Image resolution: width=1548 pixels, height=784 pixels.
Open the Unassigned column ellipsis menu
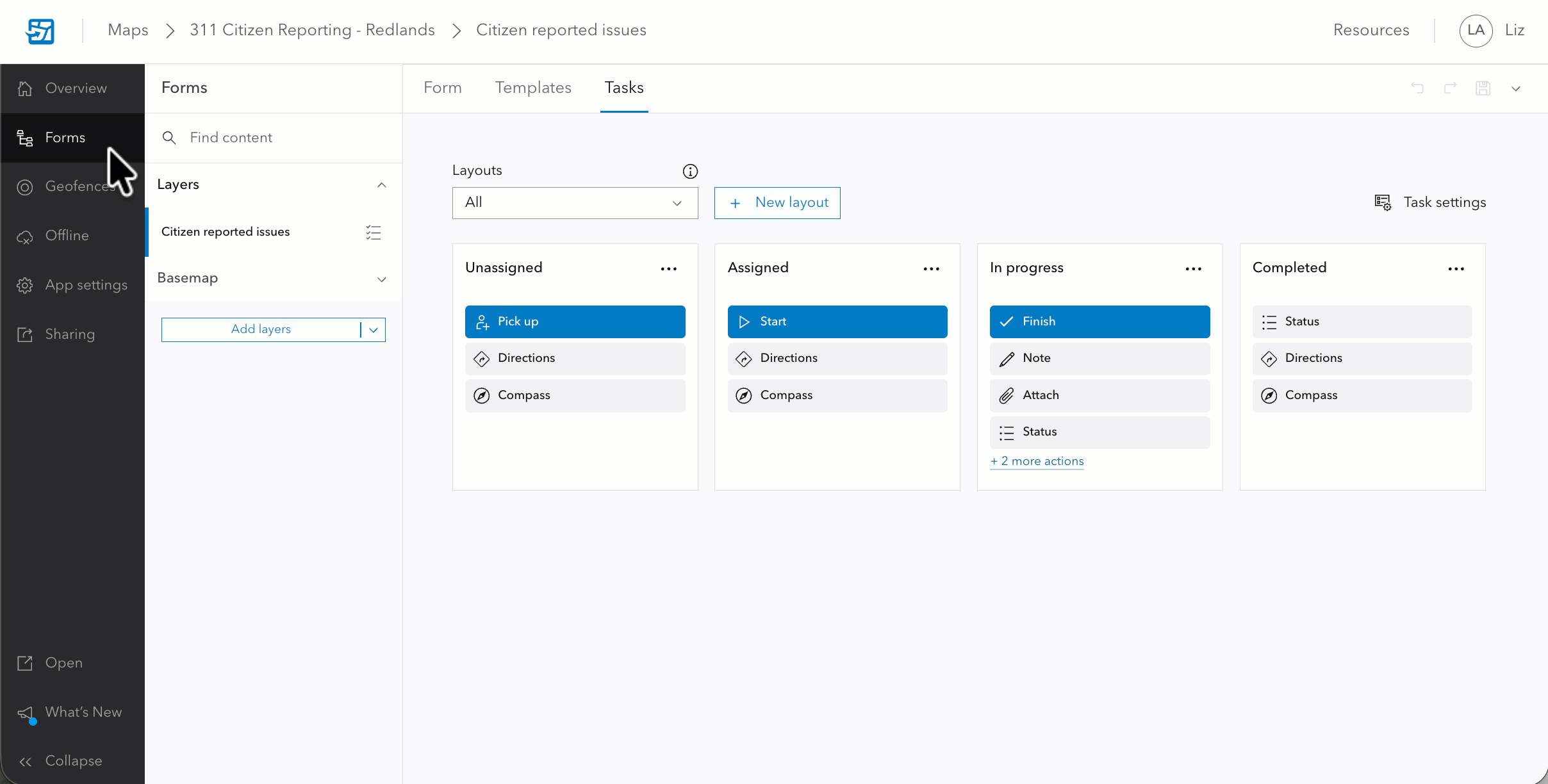pyautogui.click(x=668, y=268)
